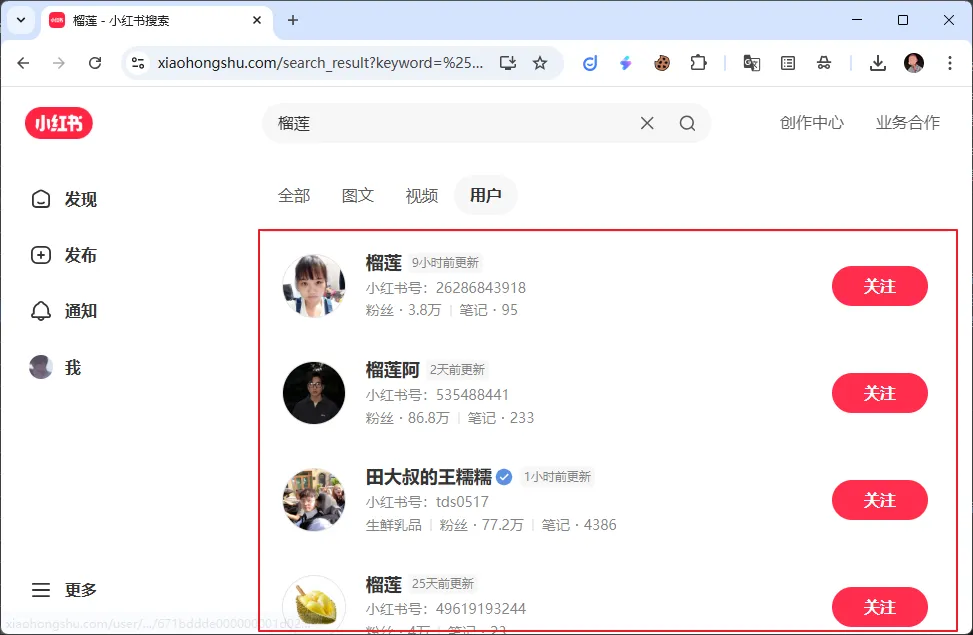This screenshot has width=973, height=635.
Task: Open browser downloads icon
Action: pos(877,63)
